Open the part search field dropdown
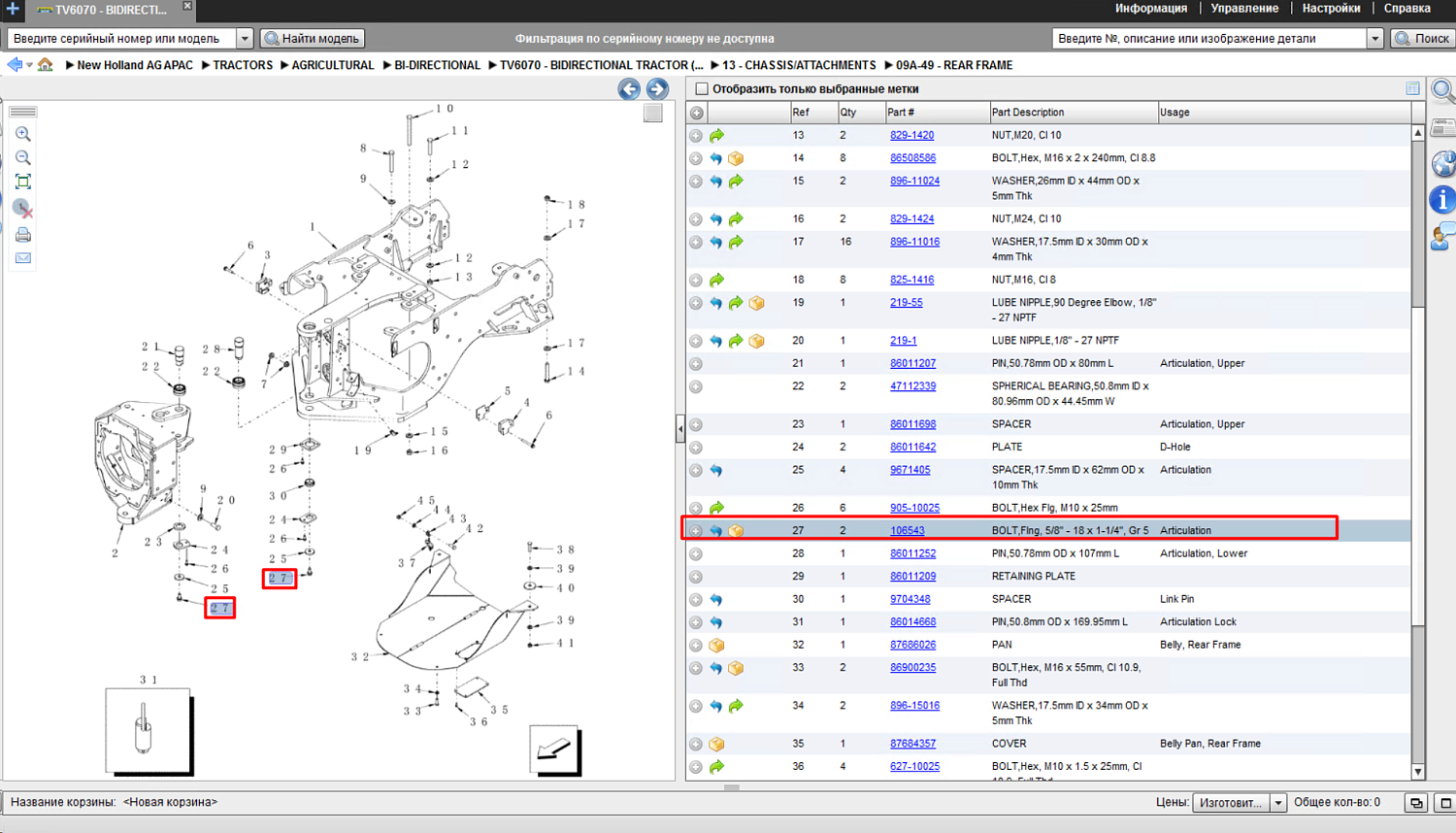Screen dimensions: 1456x833 1374,39
